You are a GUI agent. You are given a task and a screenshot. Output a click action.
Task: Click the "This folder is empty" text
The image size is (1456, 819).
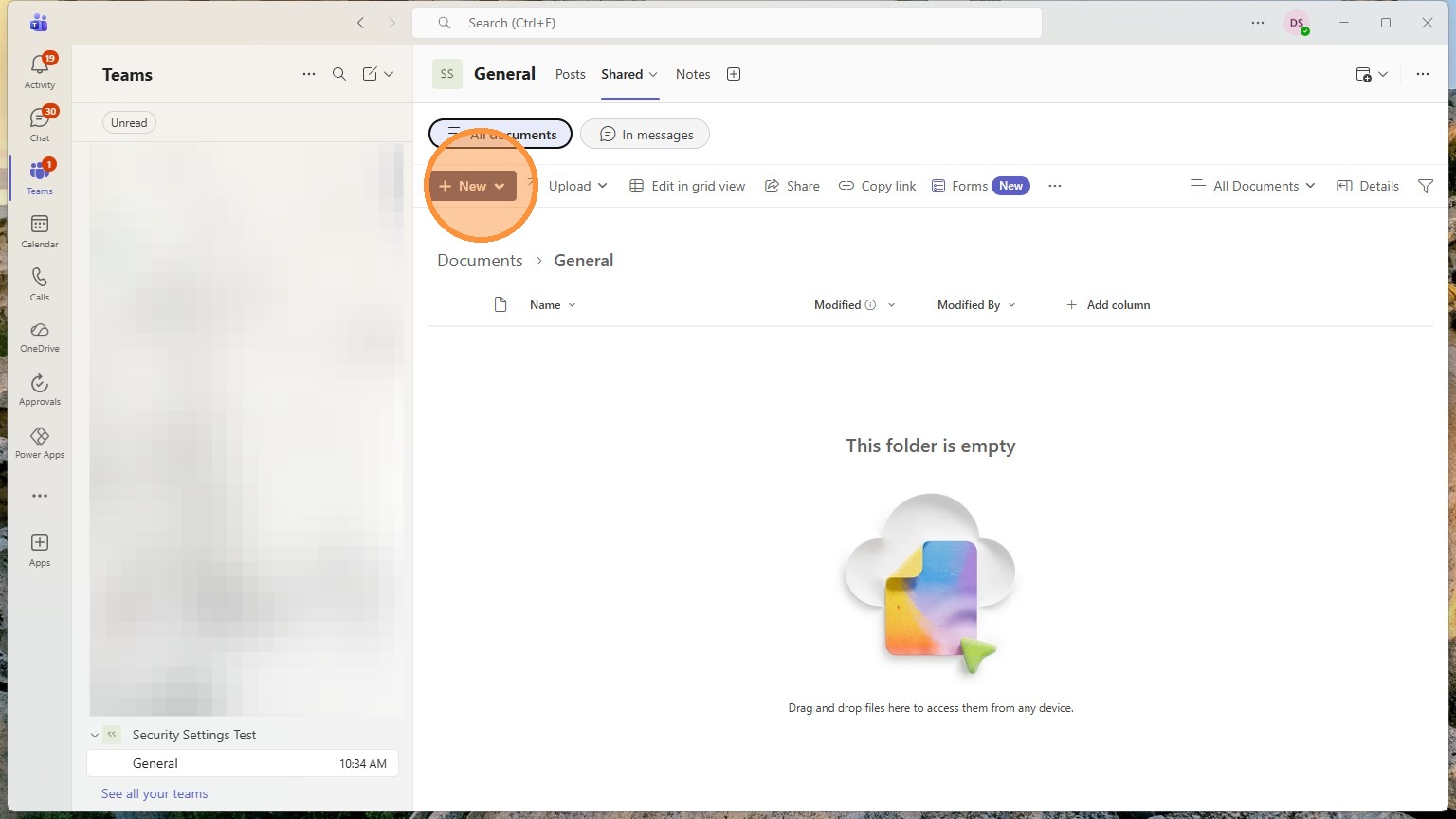[x=931, y=446]
